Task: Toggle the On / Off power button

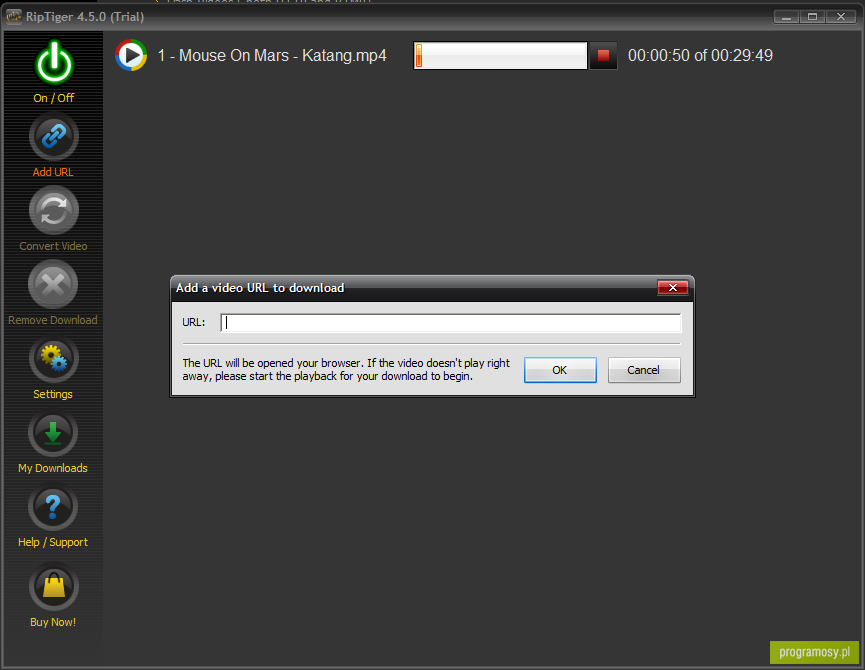Action: (54, 63)
